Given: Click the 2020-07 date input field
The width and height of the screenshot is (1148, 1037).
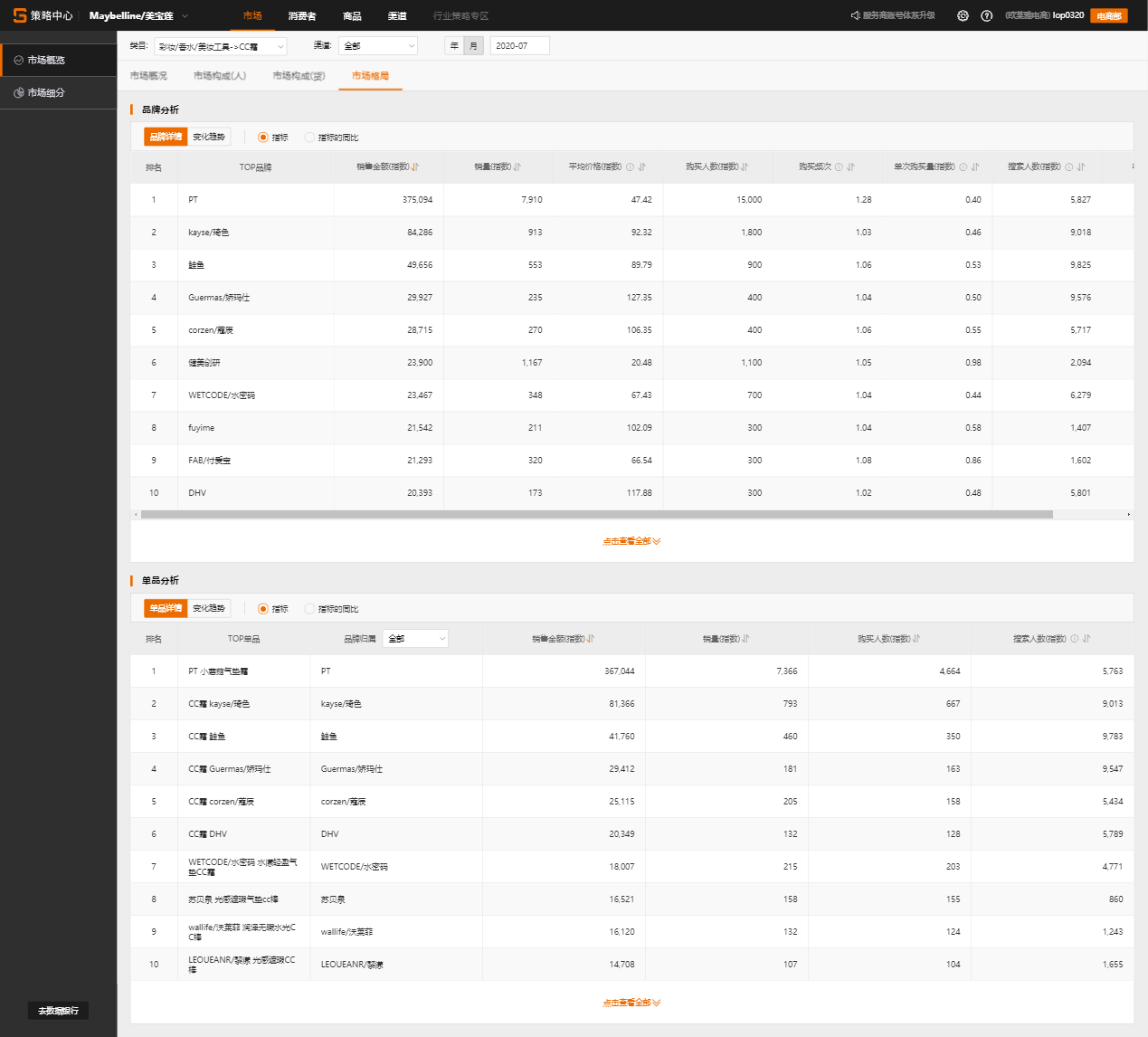Looking at the screenshot, I should 519,46.
